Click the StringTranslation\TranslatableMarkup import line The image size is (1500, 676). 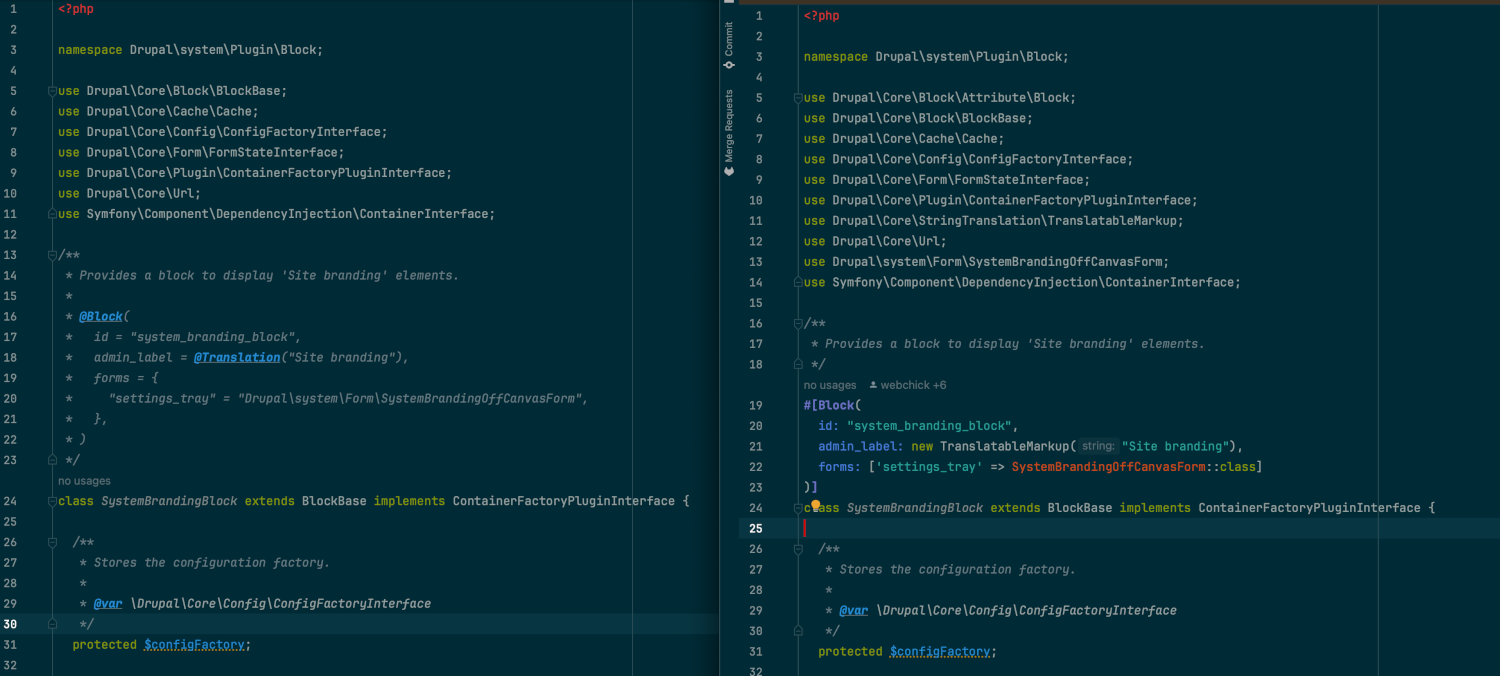click(994, 221)
